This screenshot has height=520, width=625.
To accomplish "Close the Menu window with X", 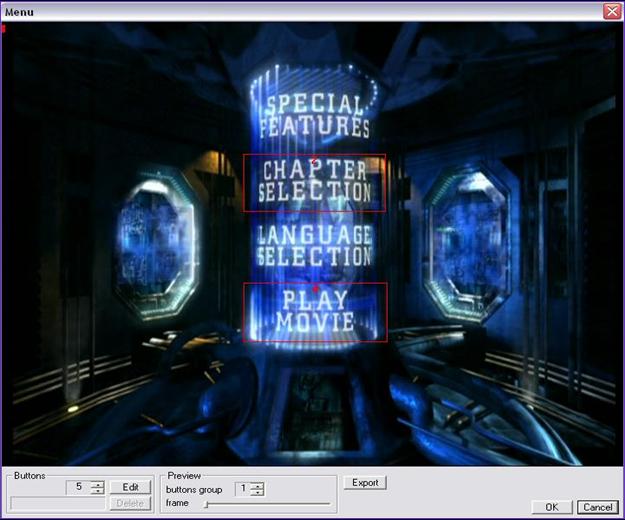I will (x=612, y=10).
